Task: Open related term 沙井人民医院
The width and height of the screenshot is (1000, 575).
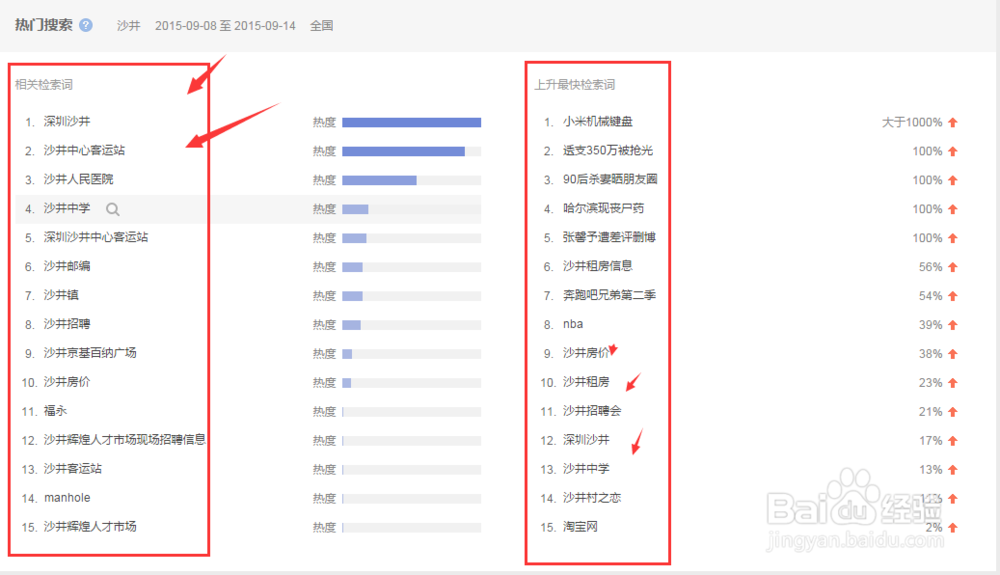Action: (78, 179)
